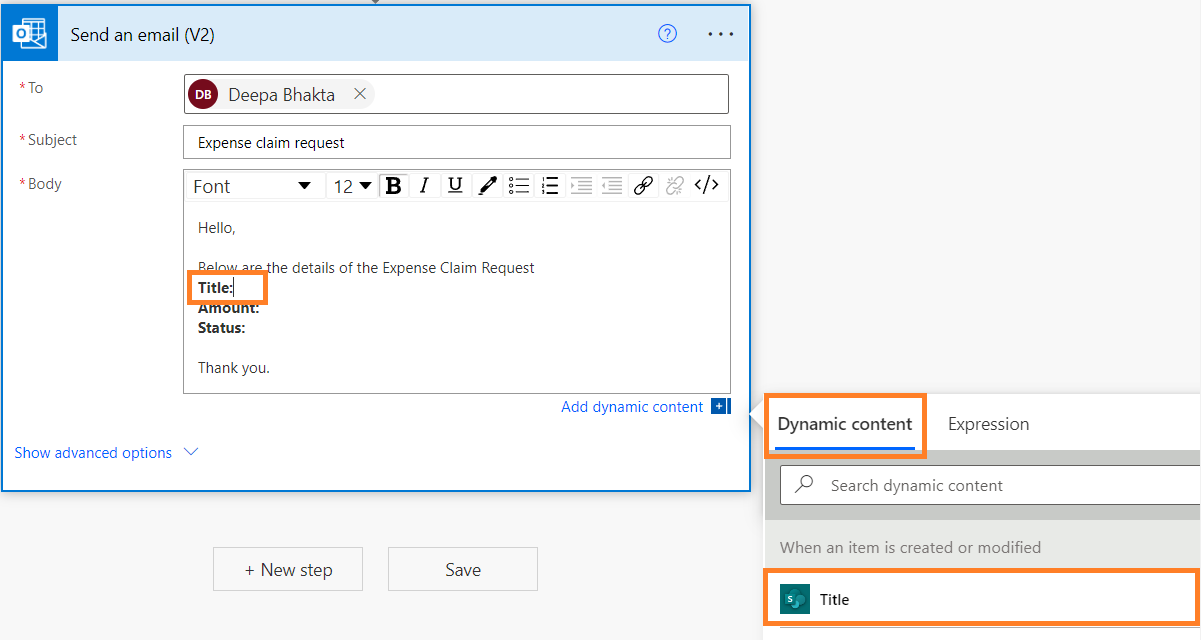
Task: Insert a numbered list in the body
Action: [x=549, y=185]
